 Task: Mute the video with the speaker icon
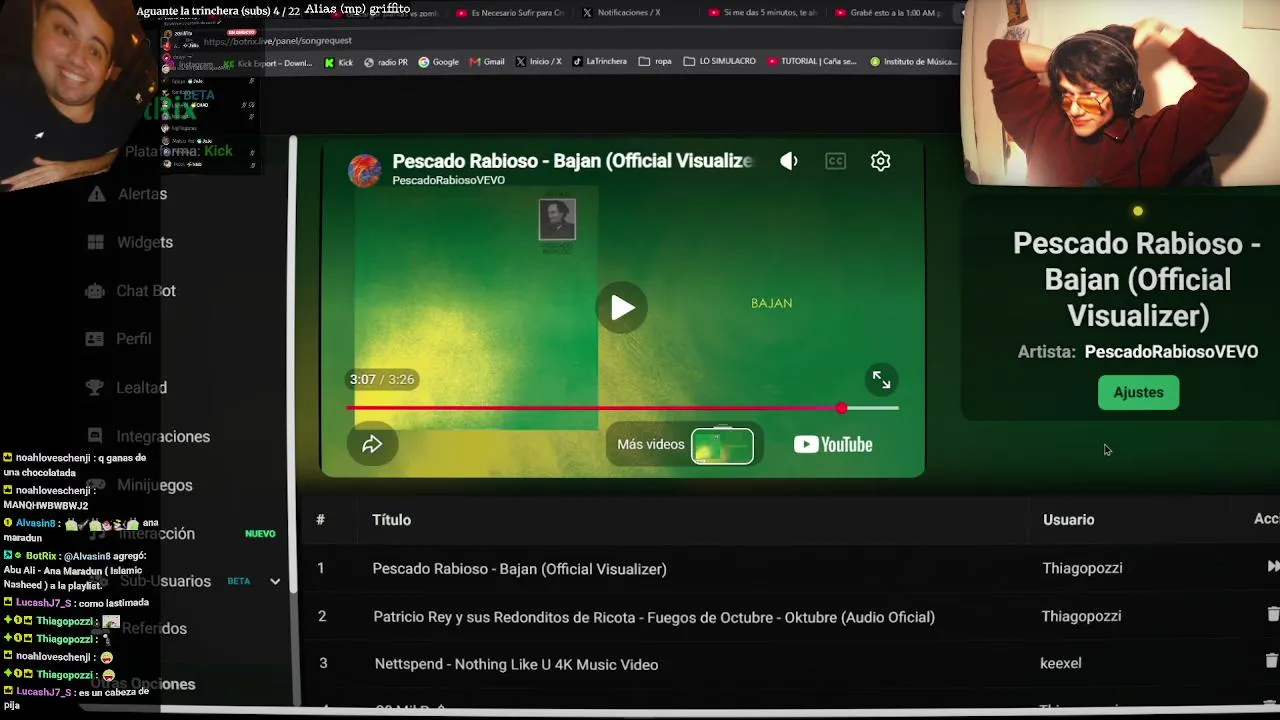pos(789,161)
